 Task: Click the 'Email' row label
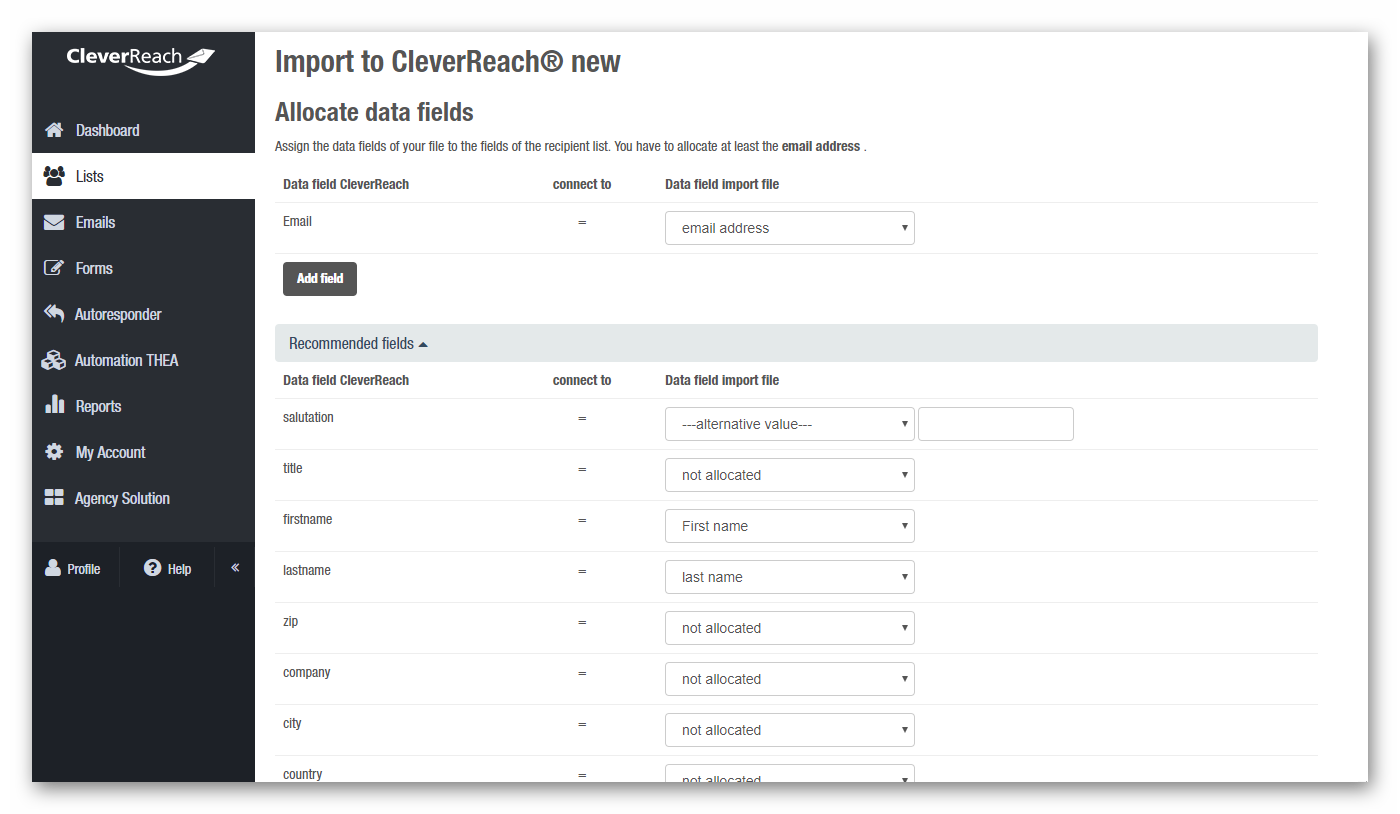(x=297, y=222)
